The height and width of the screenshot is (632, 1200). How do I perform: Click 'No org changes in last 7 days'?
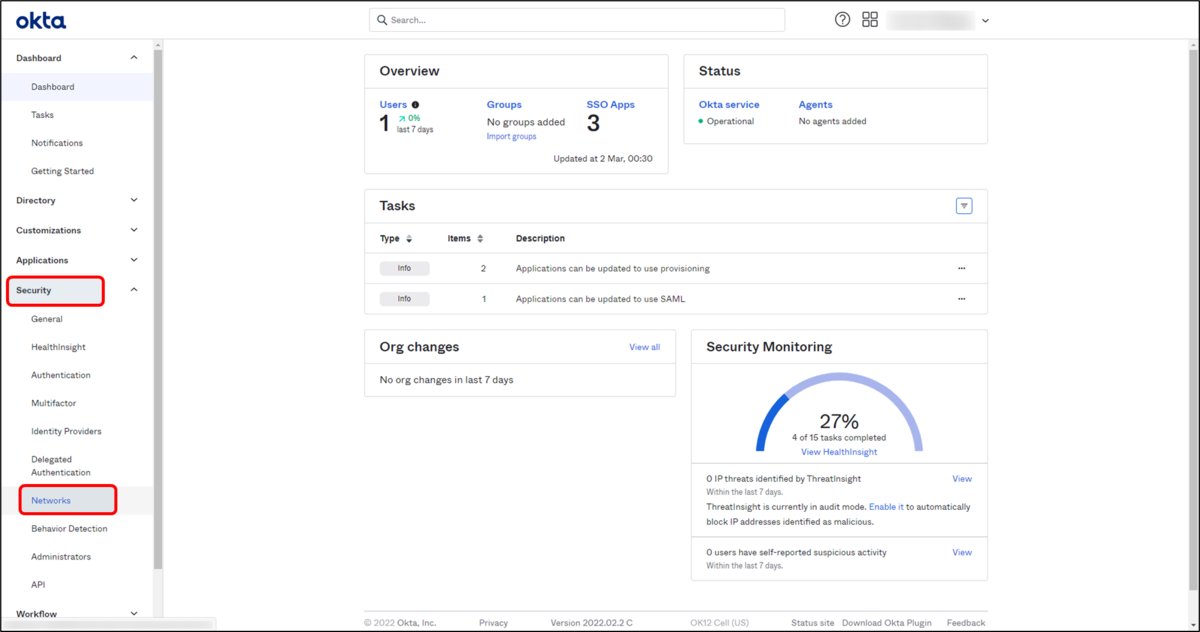(446, 380)
